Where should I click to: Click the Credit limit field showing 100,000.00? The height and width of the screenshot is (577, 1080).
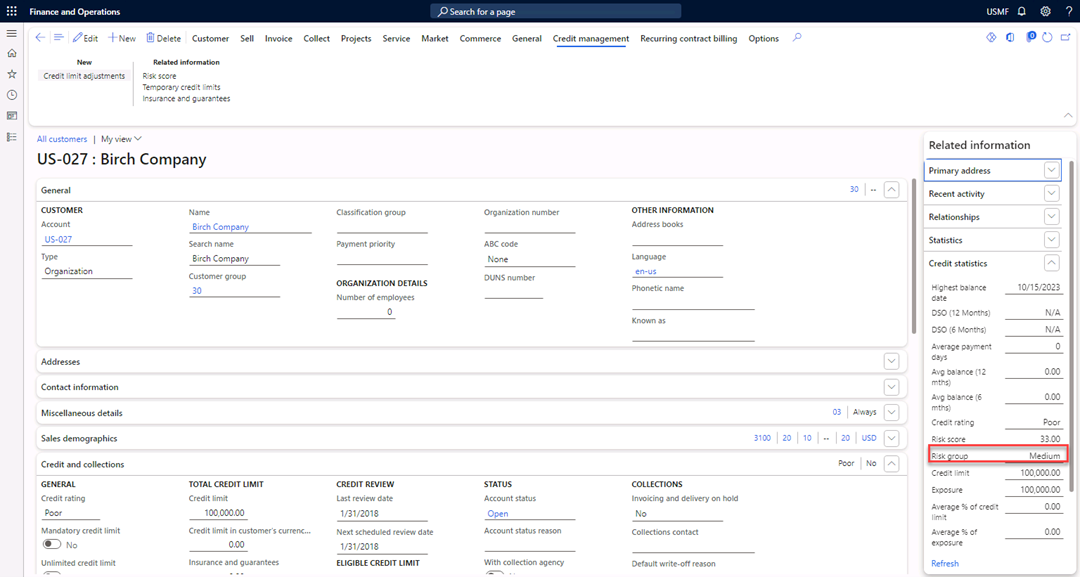(x=218, y=513)
